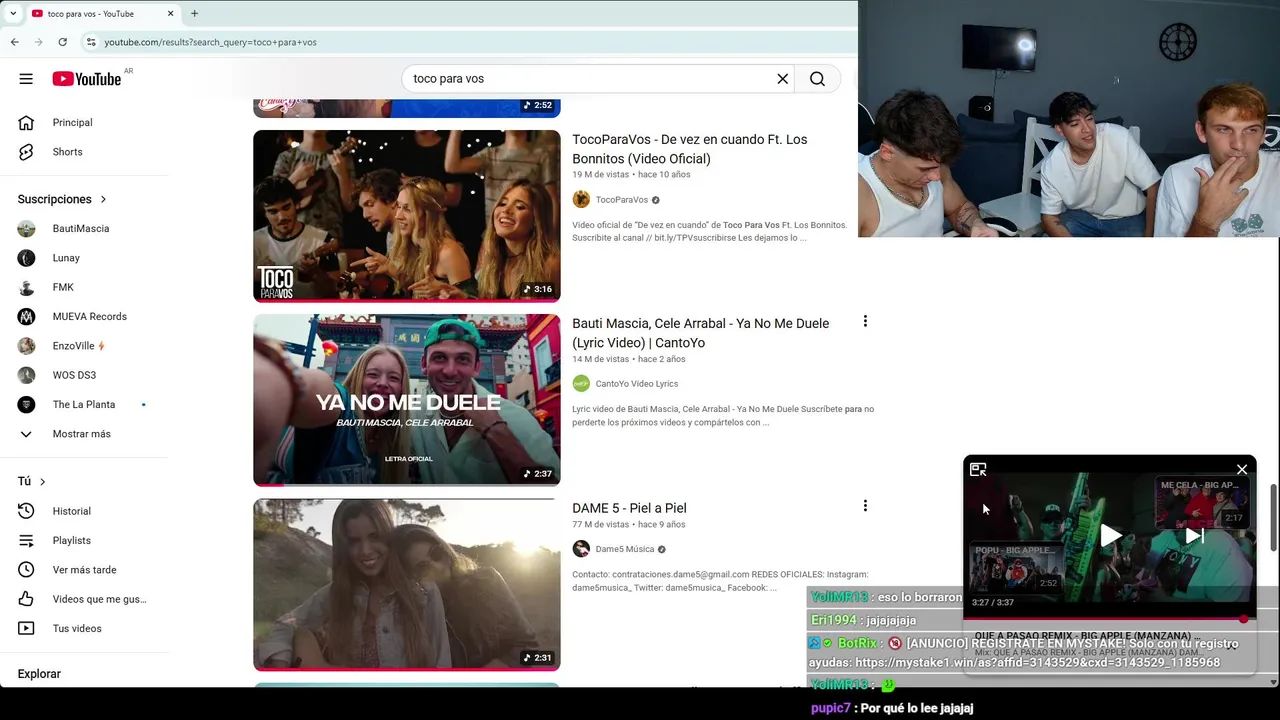1280x720 pixels.
Task: Open TocoParaVos De vez en cuando video title
Action: pos(689,149)
